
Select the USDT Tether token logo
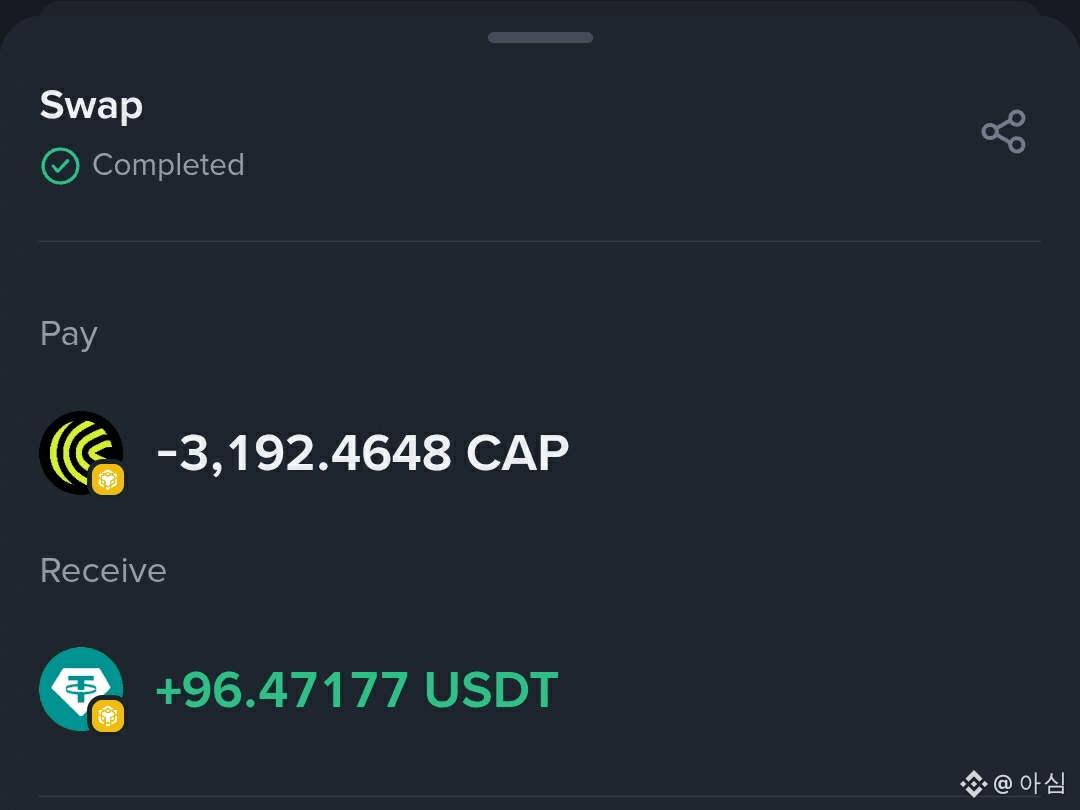(81, 689)
